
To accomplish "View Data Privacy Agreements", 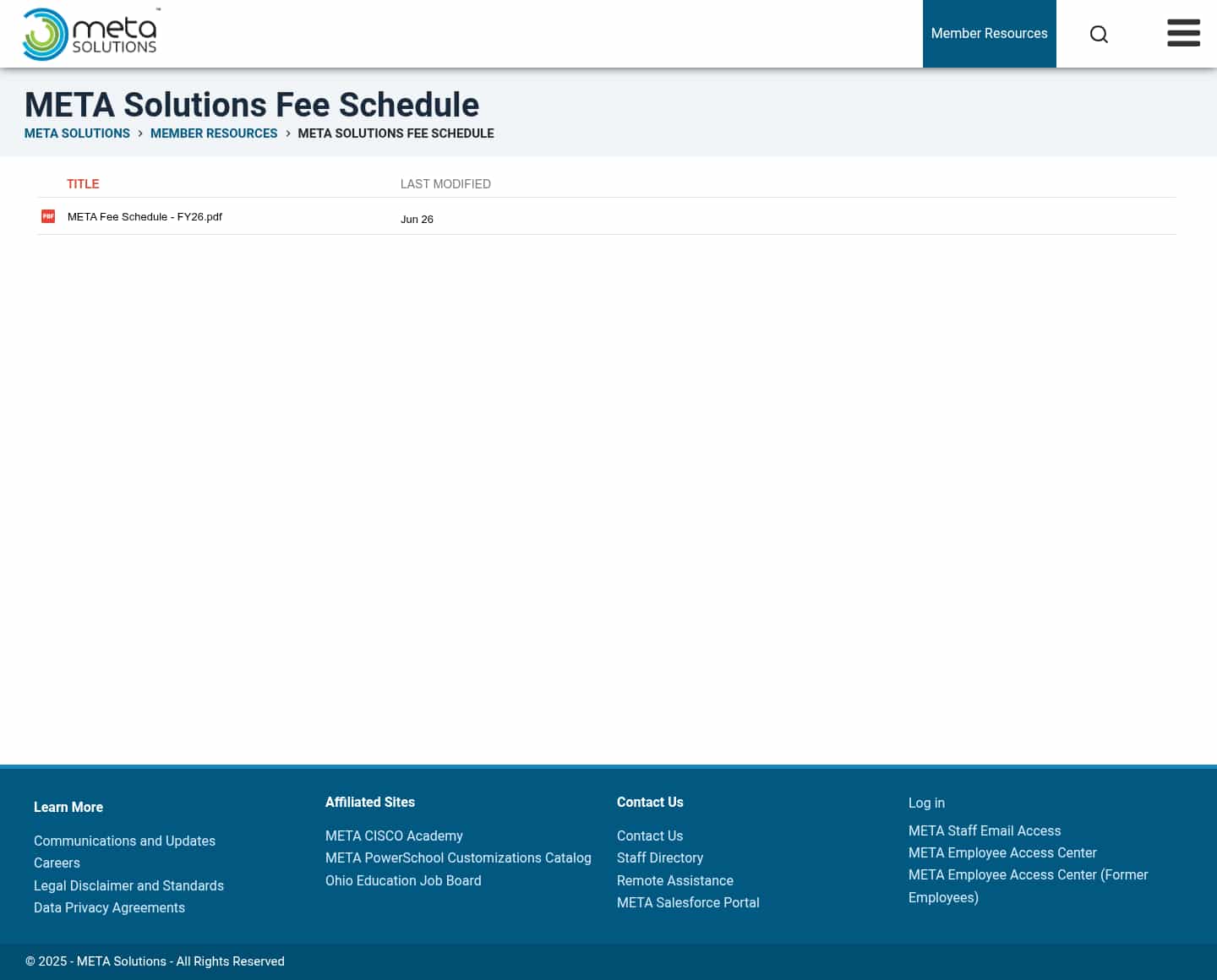I will point(109,908).
